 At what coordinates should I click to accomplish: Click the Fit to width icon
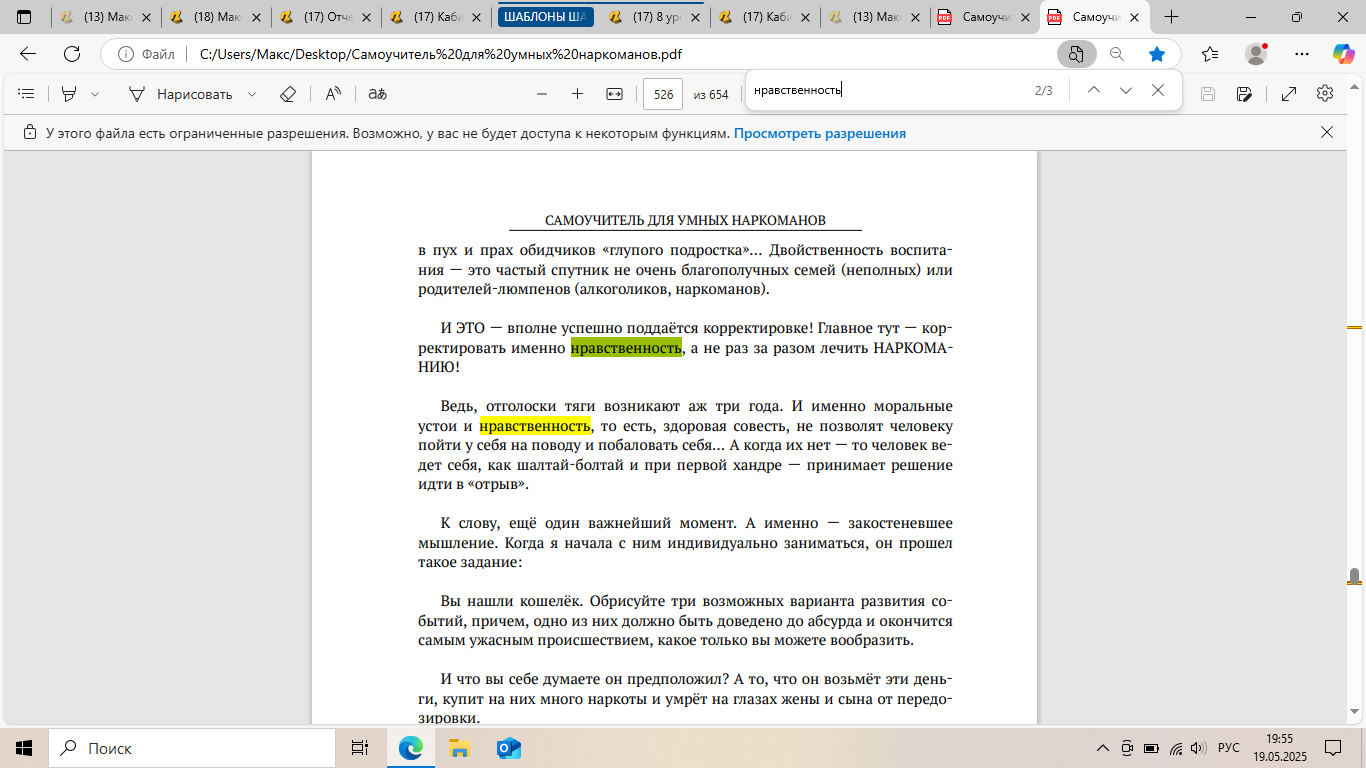click(x=614, y=94)
